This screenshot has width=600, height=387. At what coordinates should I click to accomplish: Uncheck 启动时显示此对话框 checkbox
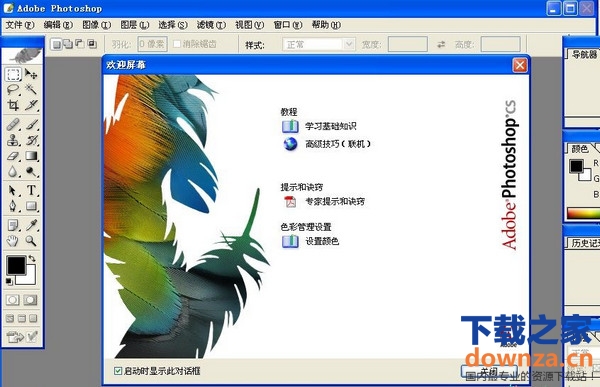coord(117,371)
